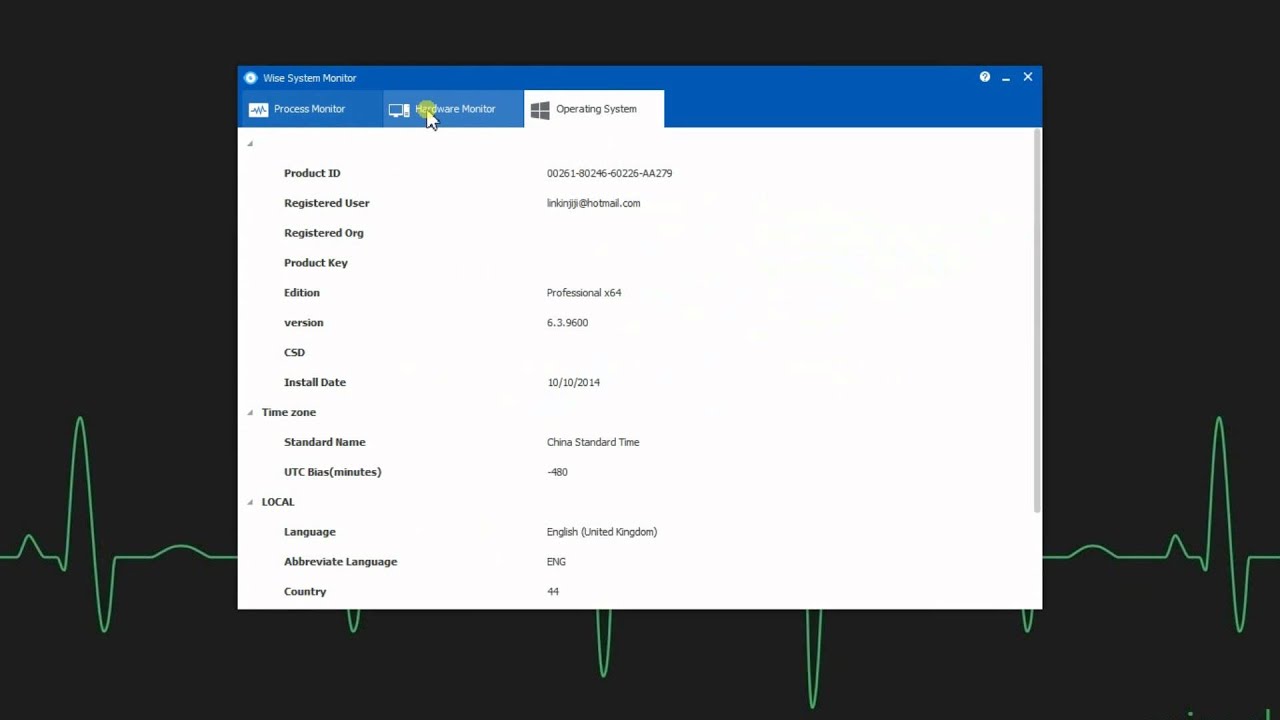The height and width of the screenshot is (720, 1280).
Task: Minimize the Wise System Monitor window
Action: (x=1006, y=77)
